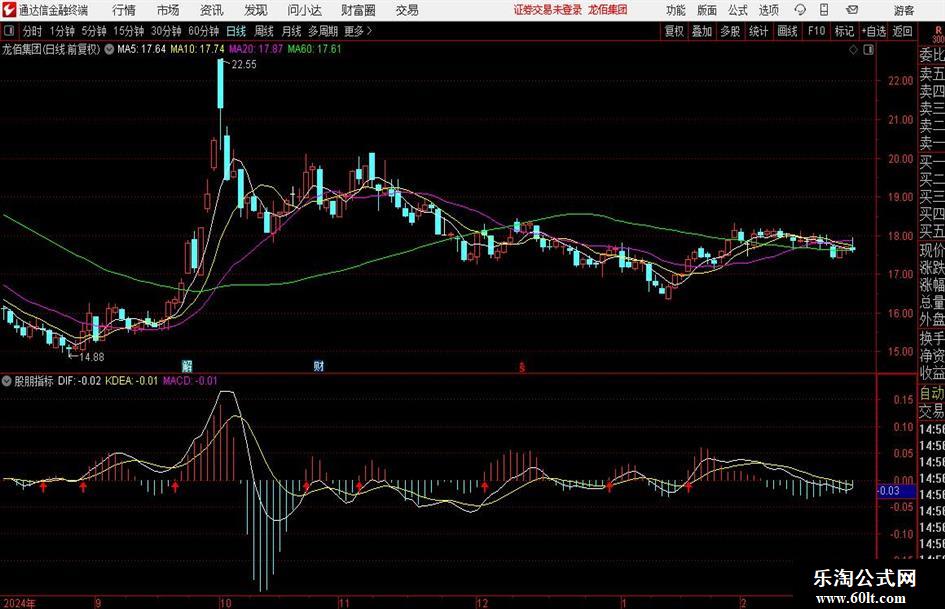Click the 财 marker icon under the chart

click(x=319, y=366)
